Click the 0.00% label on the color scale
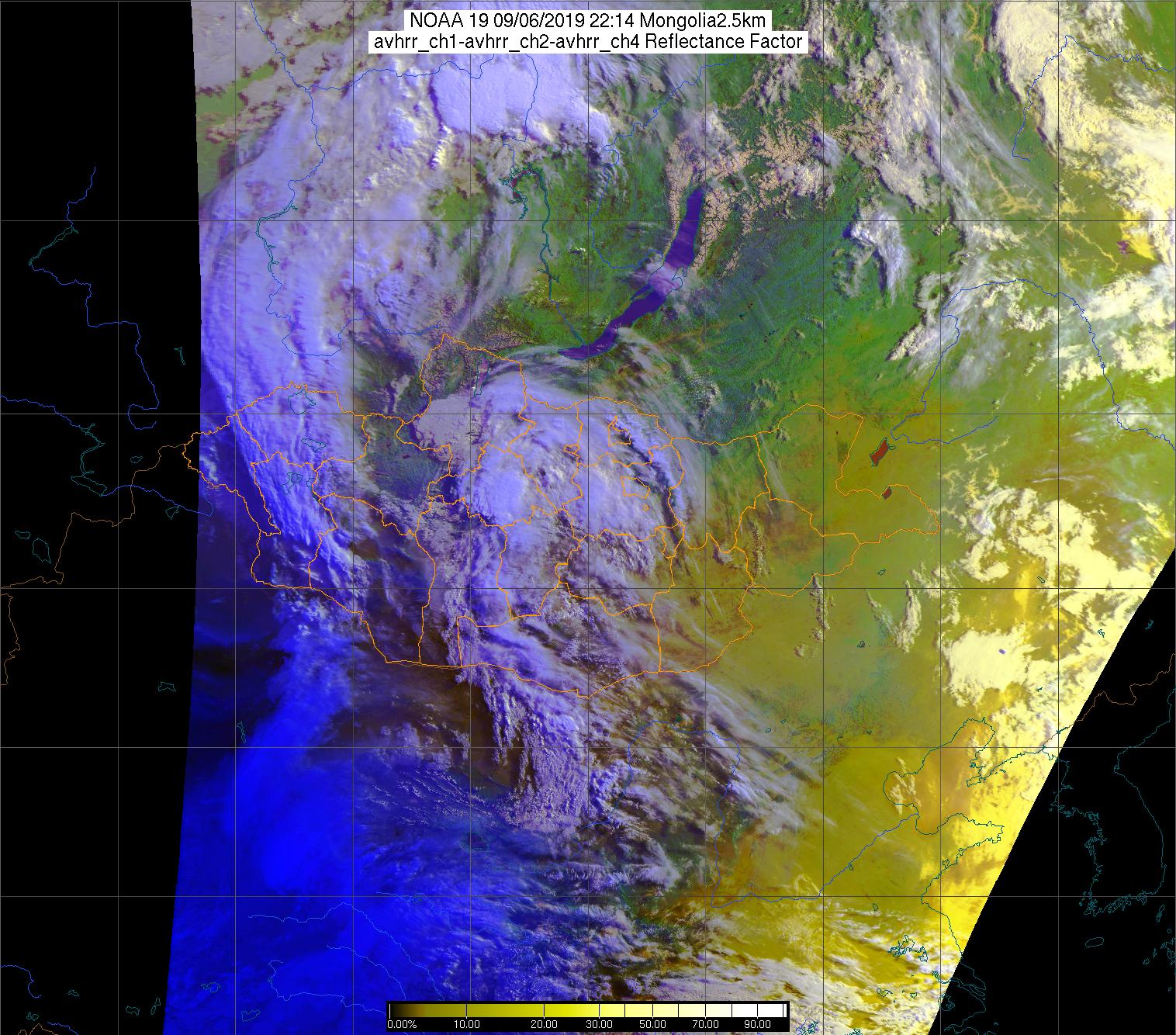Image resolution: width=1176 pixels, height=1035 pixels. click(x=401, y=1024)
